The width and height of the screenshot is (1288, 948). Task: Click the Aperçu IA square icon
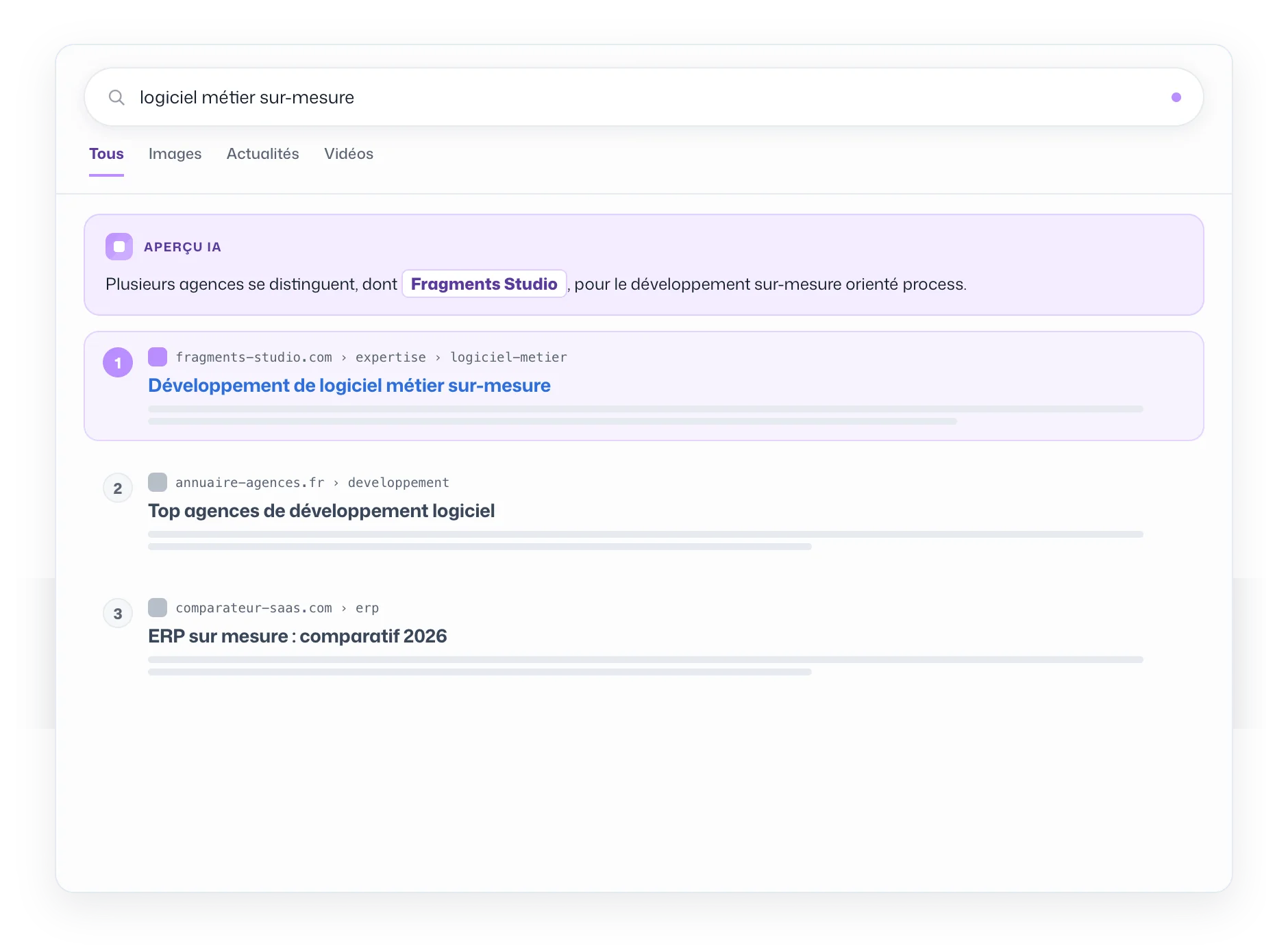[x=119, y=247]
